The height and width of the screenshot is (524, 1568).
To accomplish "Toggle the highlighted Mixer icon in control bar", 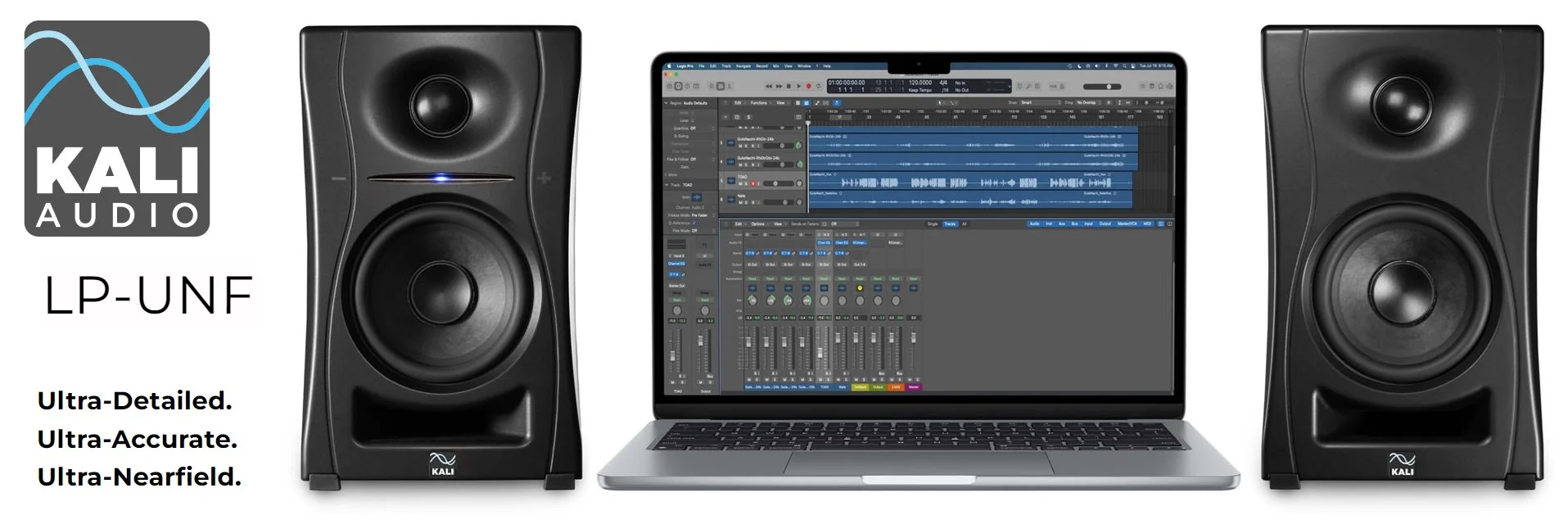I will pos(721,86).
